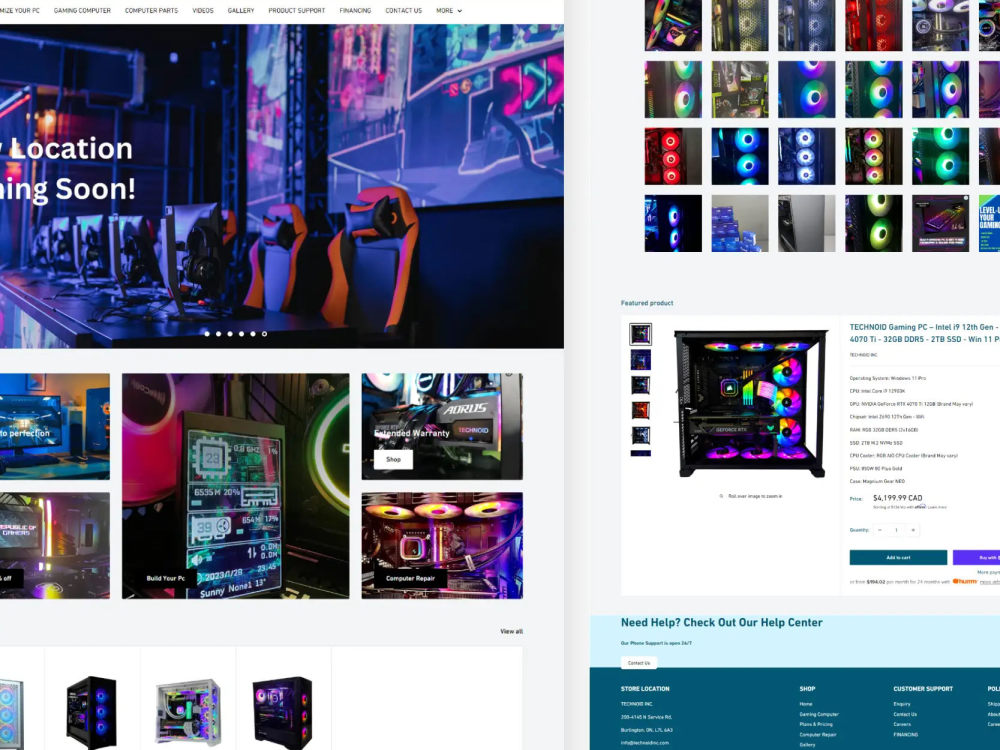Open the 'to perfection' monitor promo tile

click(x=55, y=426)
